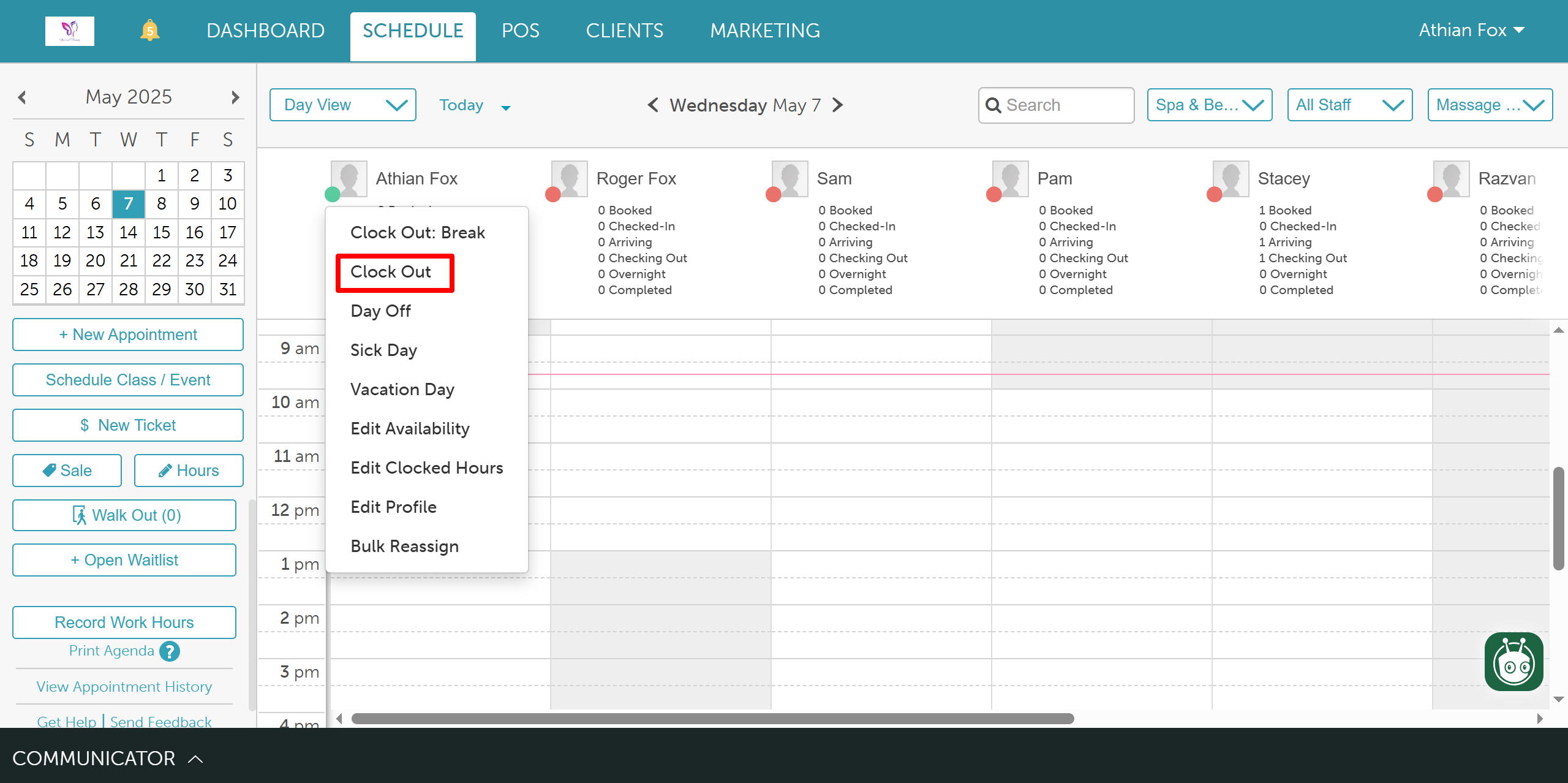Click Roger Fox's staff avatar
The width and height of the screenshot is (1568, 783).
pyautogui.click(x=569, y=178)
